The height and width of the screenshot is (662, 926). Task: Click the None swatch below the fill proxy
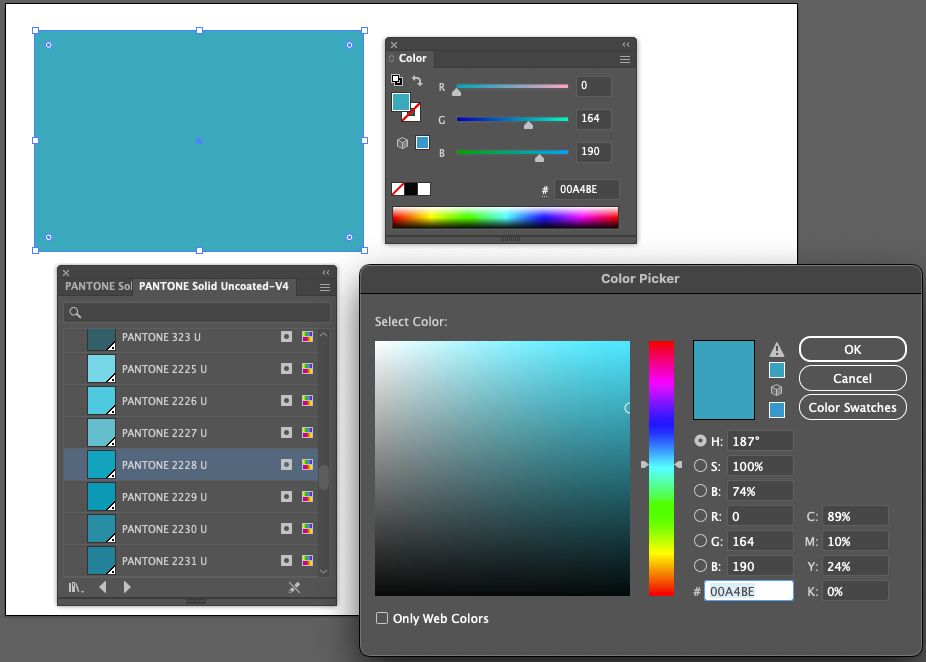396,188
